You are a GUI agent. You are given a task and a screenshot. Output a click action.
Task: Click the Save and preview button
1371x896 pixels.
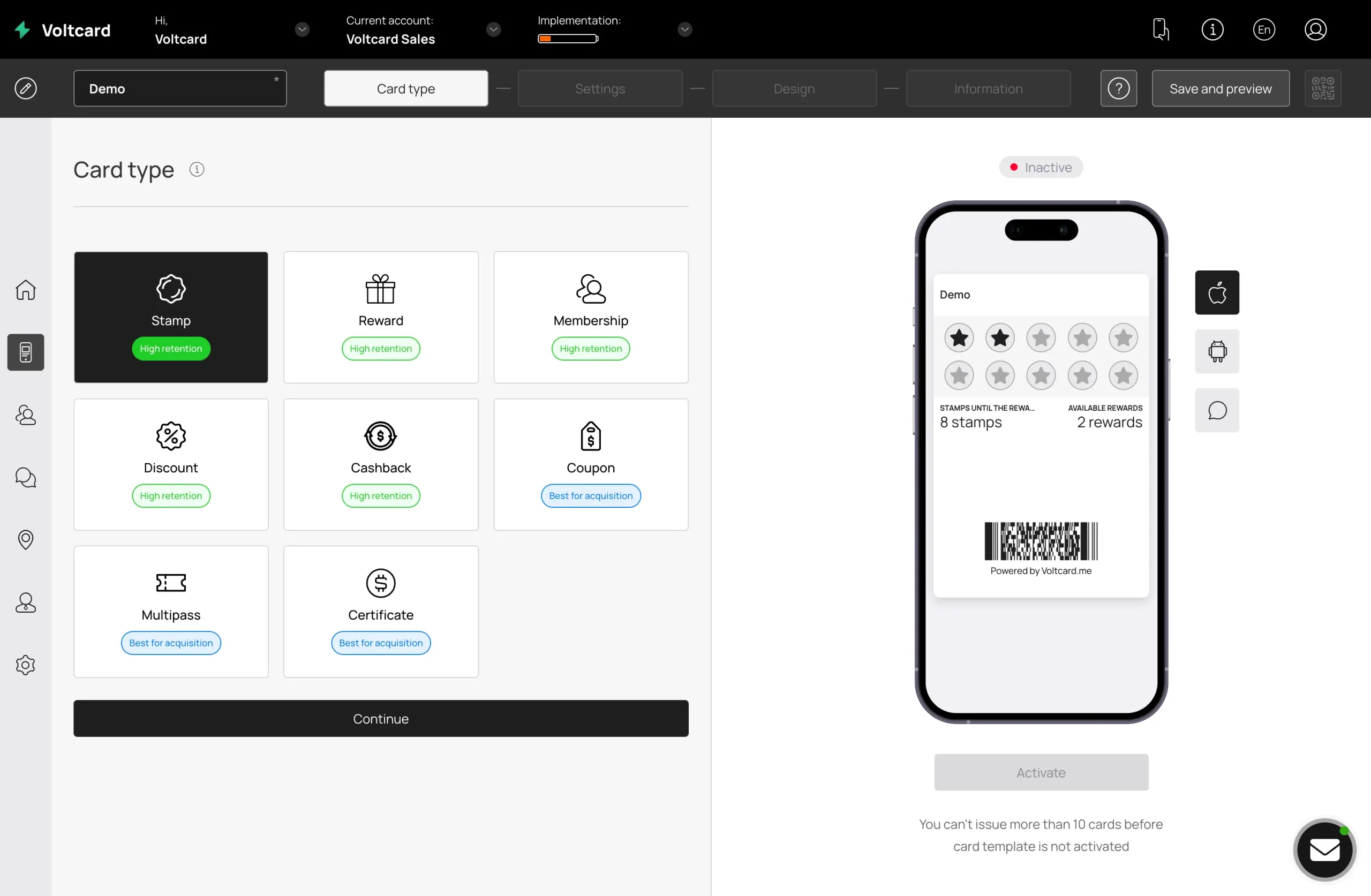pyautogui.click(x=1220, y=89)
